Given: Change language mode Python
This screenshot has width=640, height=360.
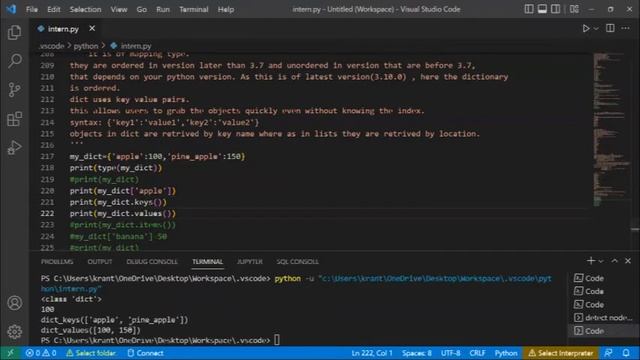Looking at the screenshot, I should [506, 353].
